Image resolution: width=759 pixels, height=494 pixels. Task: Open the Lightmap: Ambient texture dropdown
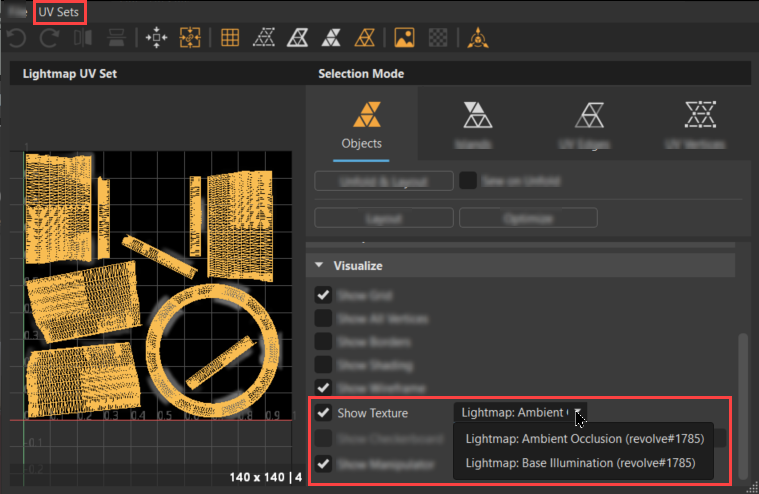coord(520,413)
